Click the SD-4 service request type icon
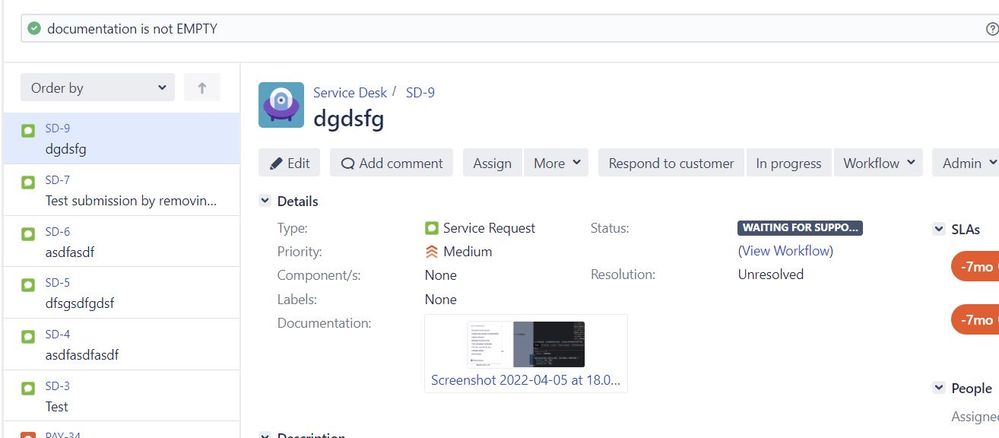This screenshot has width=999, height=438. [28, 337]
